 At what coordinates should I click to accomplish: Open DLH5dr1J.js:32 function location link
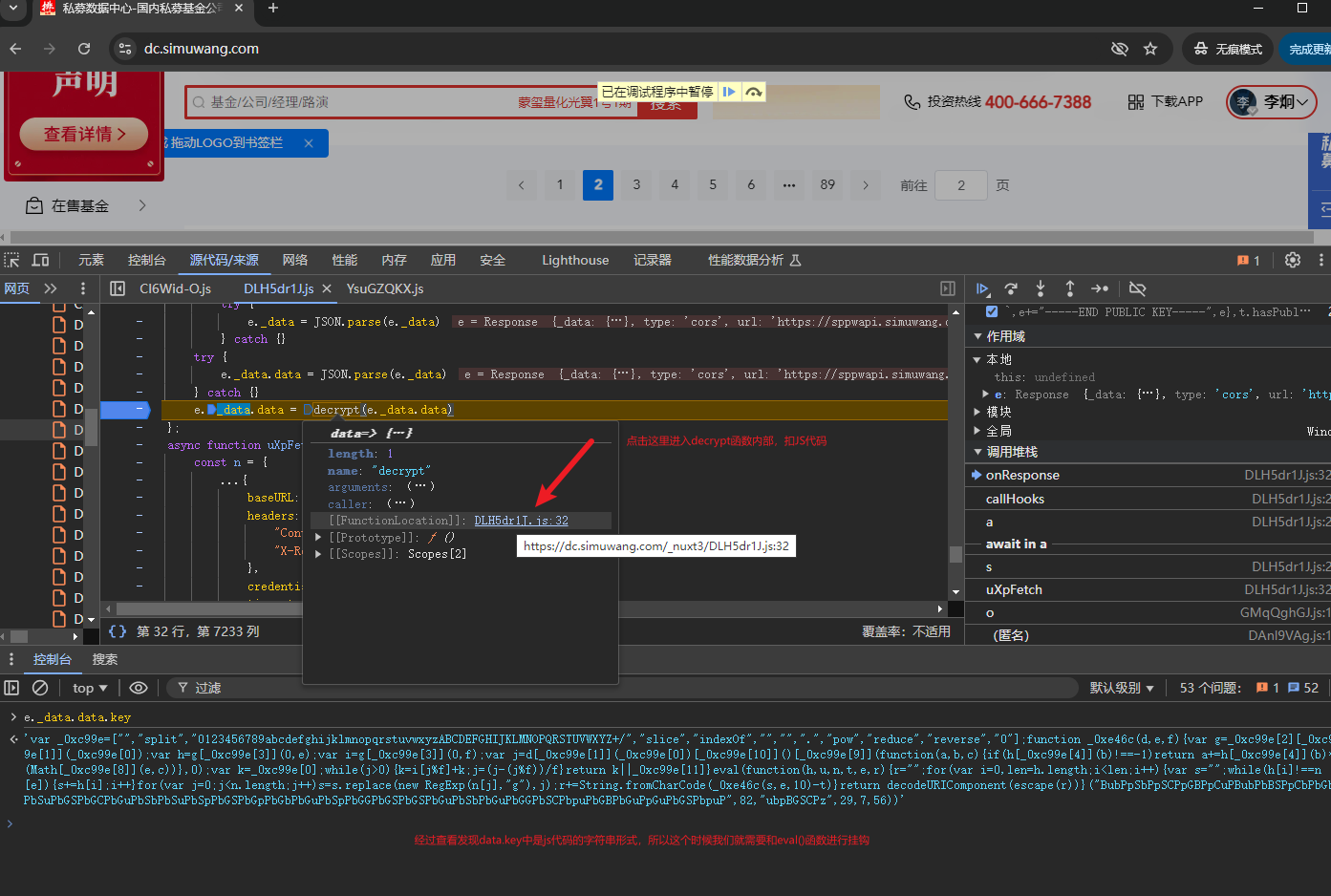521,521
